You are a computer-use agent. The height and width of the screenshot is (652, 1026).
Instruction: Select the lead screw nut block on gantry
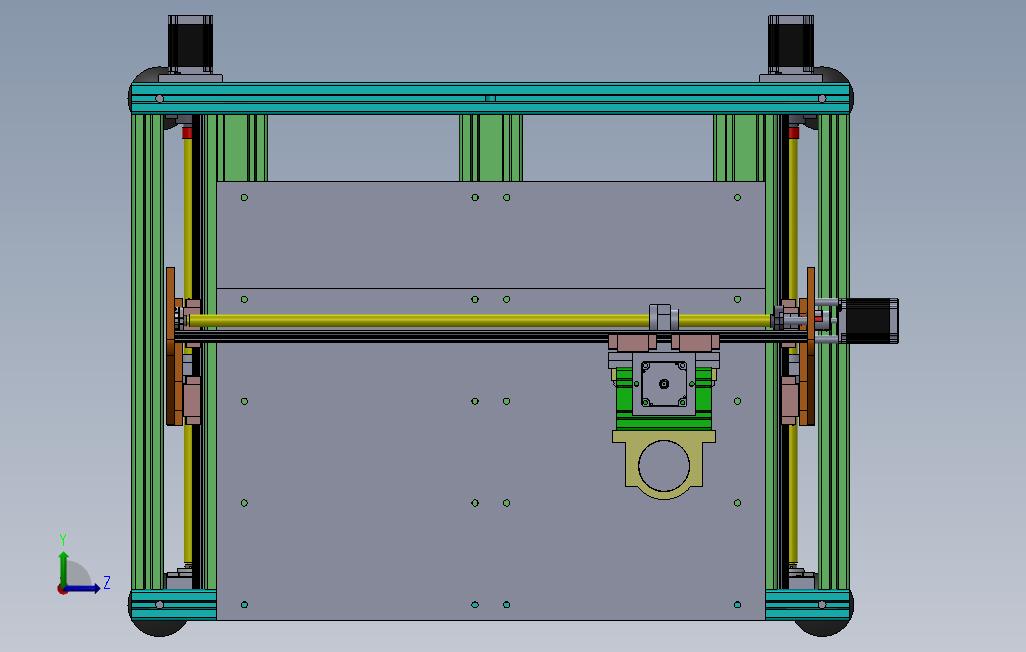663,317
